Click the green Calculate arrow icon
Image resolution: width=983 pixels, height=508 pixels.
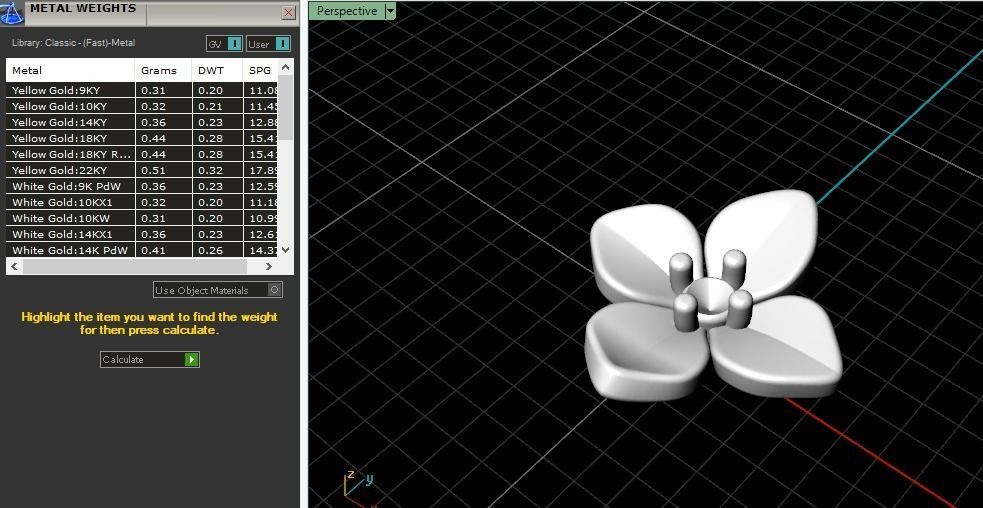[192, 359]
